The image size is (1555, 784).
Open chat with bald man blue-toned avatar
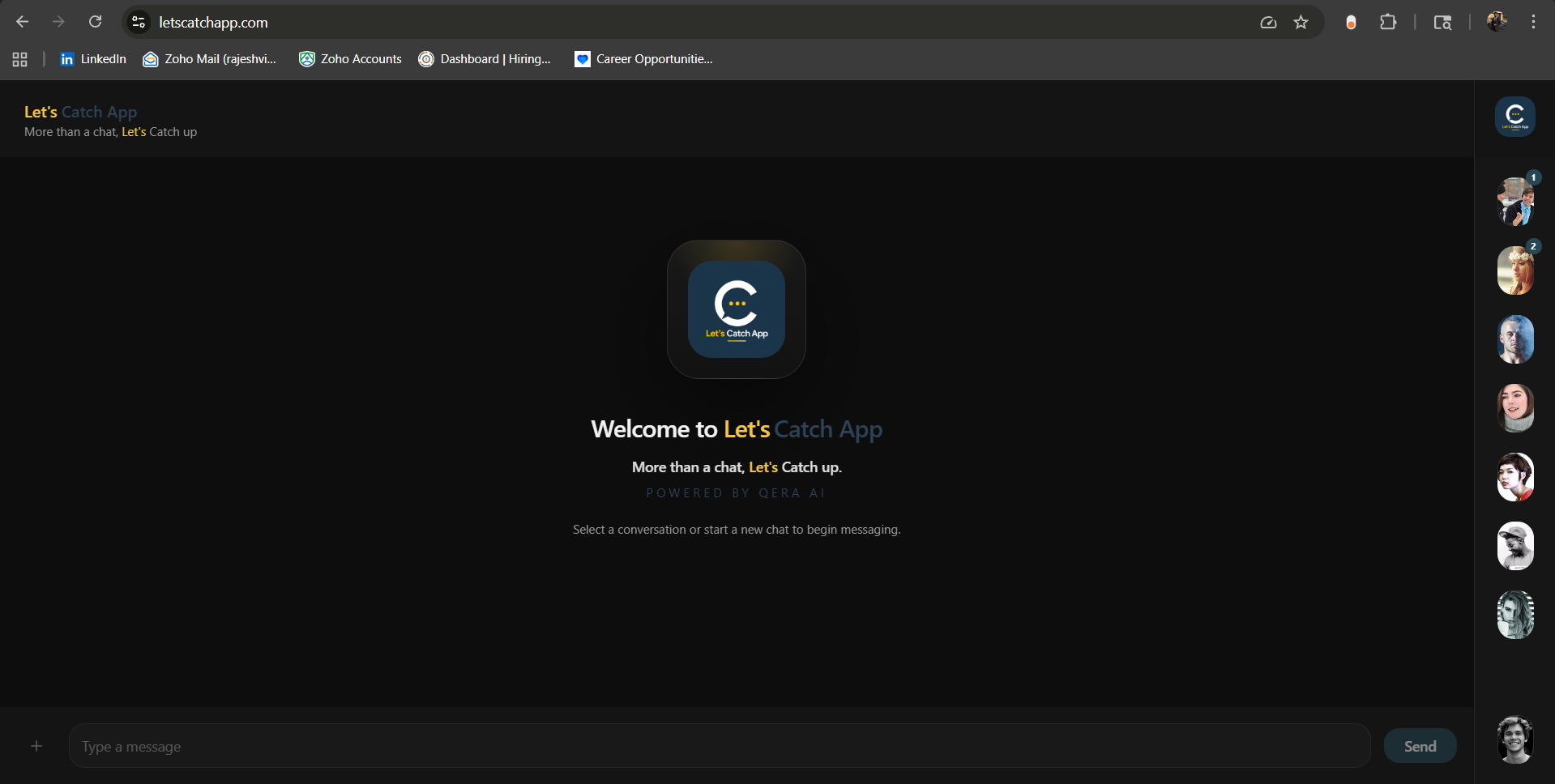(1515, 339)
